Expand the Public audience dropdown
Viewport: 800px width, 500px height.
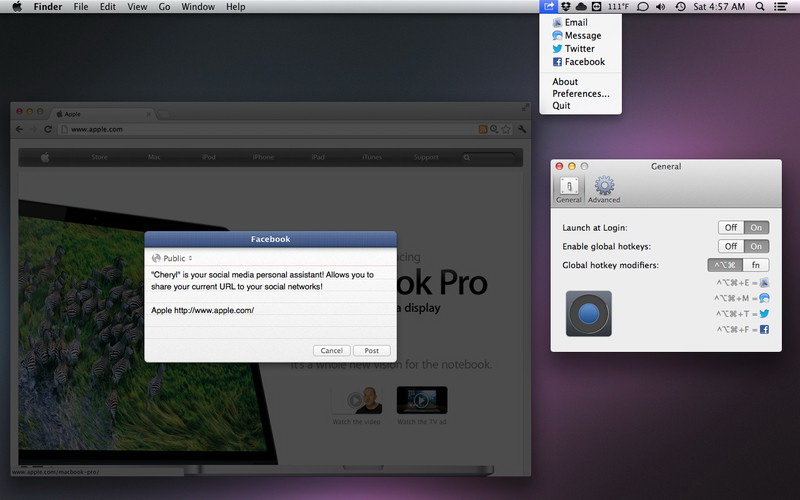(x=172, y=258)
